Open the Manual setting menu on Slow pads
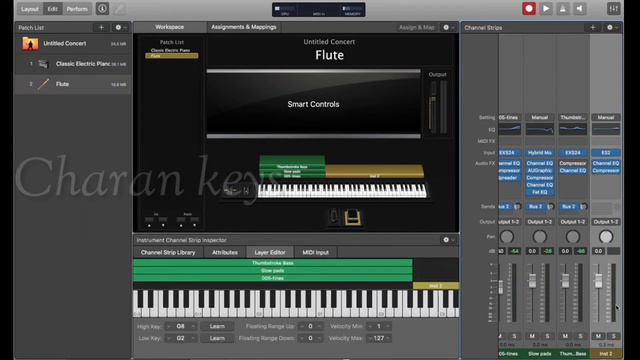The width and height of the screenshot is (640, 360). 540,117
